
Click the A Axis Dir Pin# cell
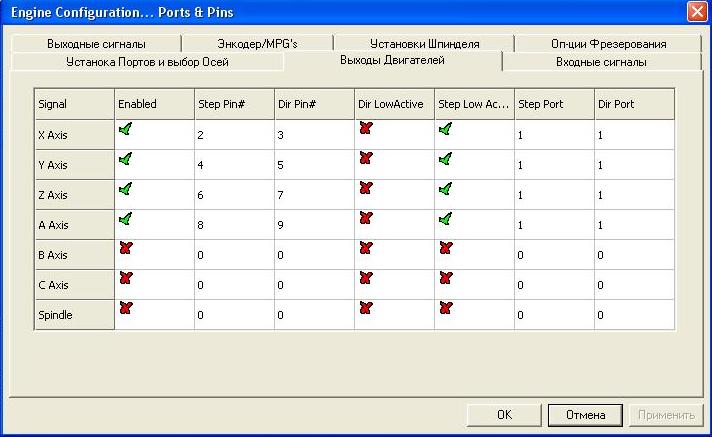[314, 225]
